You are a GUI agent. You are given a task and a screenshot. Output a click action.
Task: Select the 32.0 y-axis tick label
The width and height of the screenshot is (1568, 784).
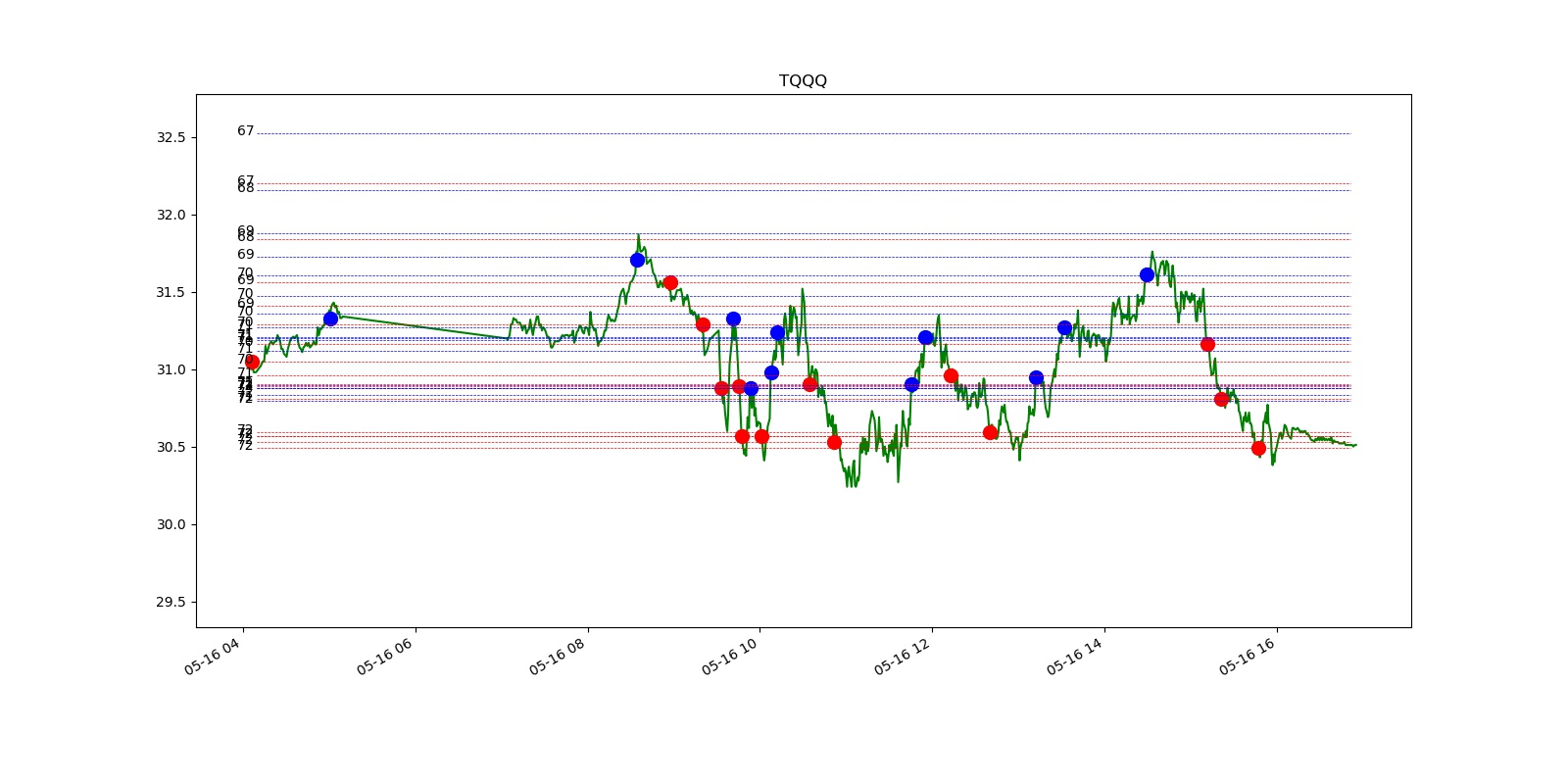coord(171,215)
